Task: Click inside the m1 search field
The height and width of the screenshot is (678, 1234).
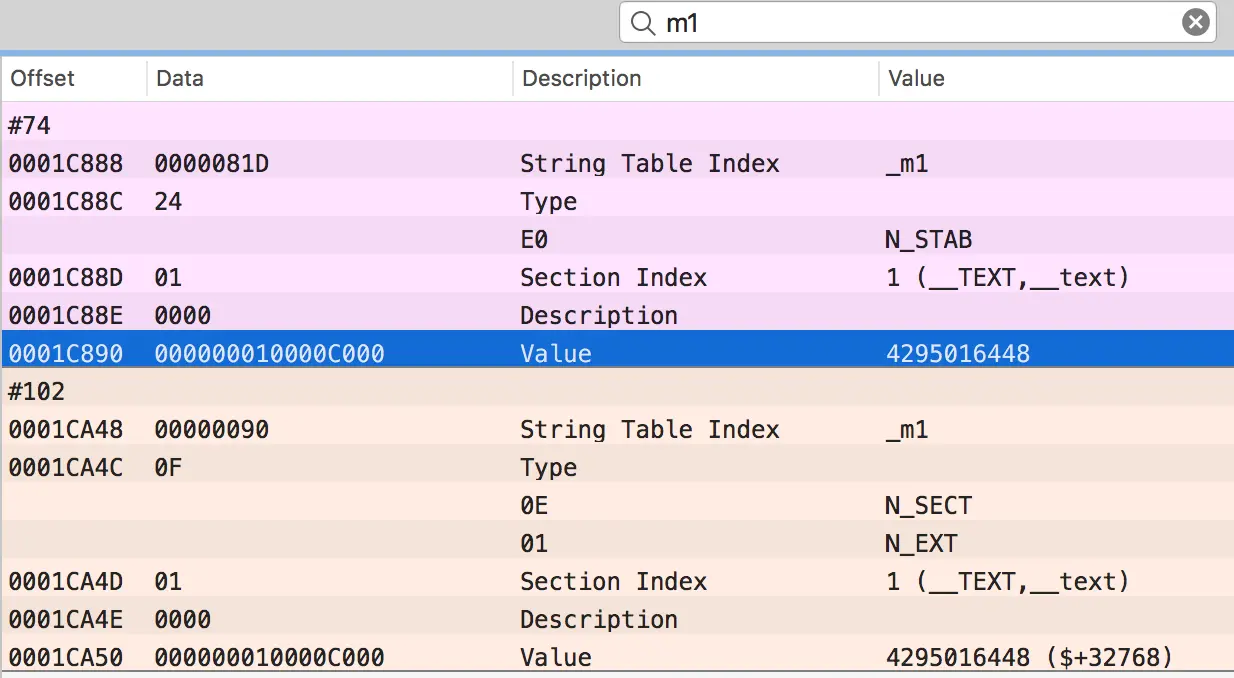Action: [x=900, y=23]
